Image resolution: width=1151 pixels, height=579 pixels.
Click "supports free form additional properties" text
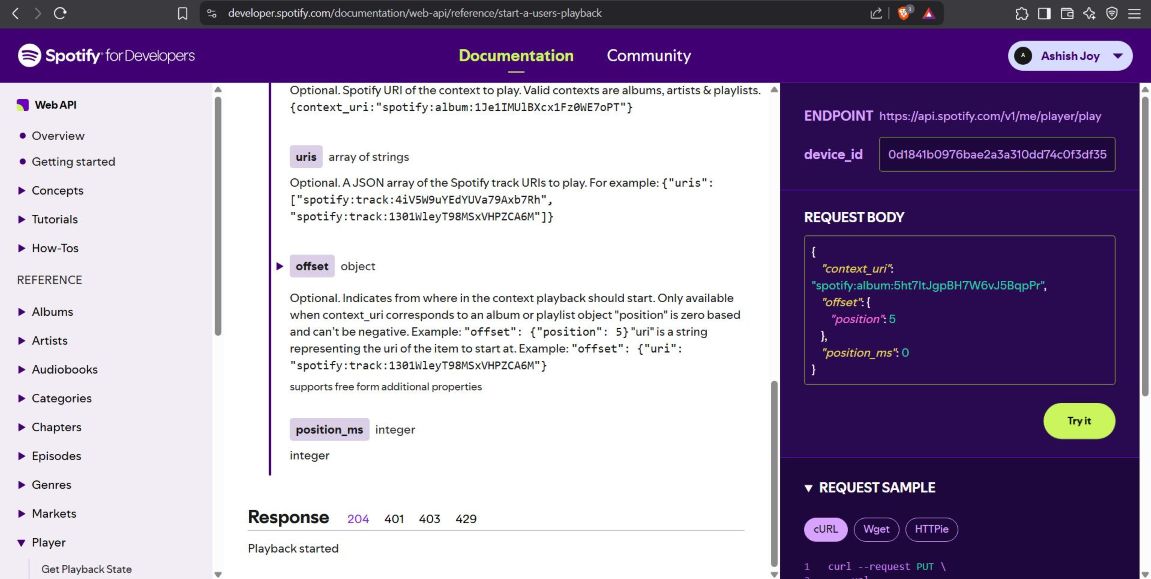[385, 387]
